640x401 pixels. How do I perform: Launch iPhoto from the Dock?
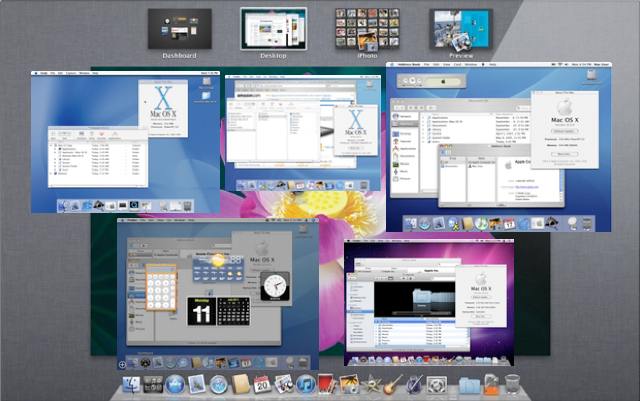click(349, 385)
